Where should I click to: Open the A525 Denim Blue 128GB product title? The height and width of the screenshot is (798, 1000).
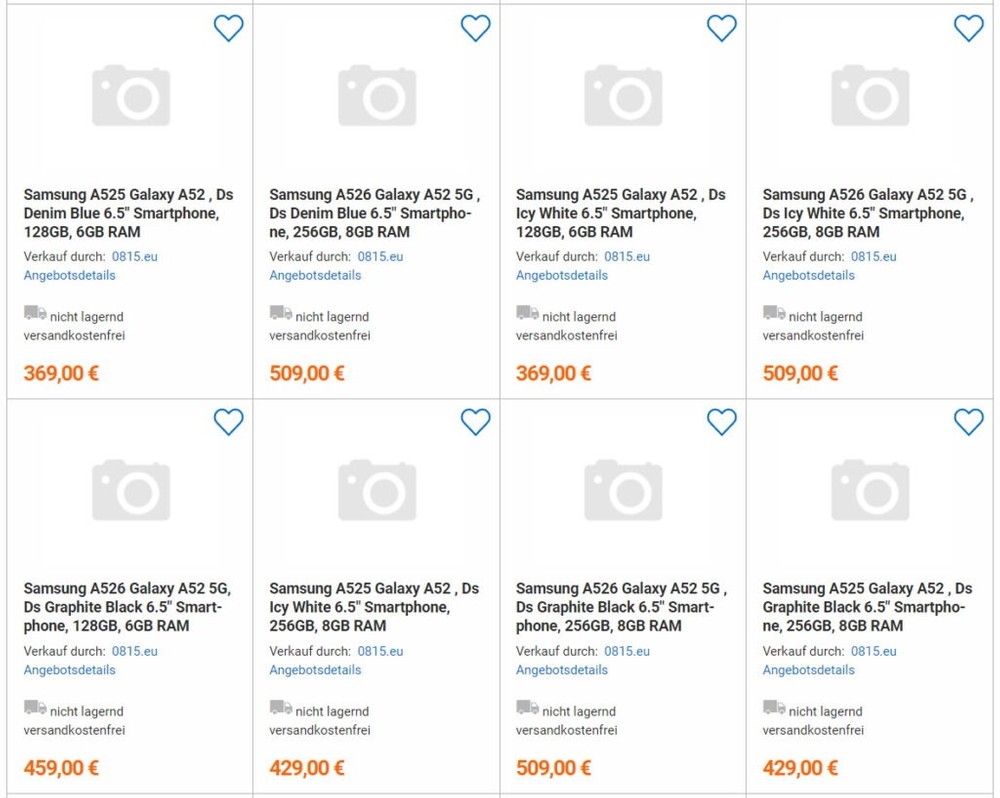tap(128, 213)
